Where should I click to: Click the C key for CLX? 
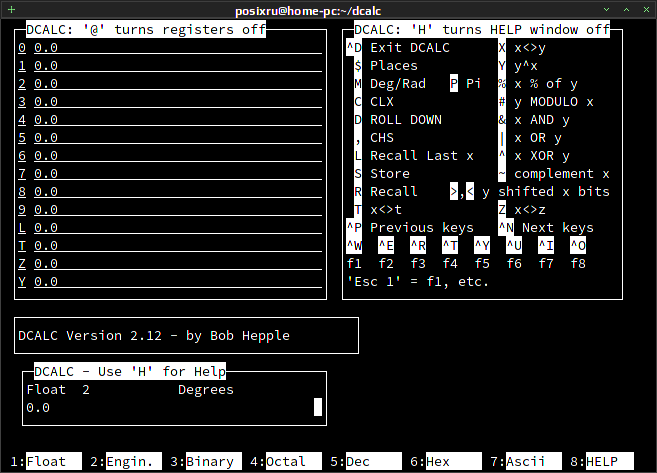click(358, 102)
